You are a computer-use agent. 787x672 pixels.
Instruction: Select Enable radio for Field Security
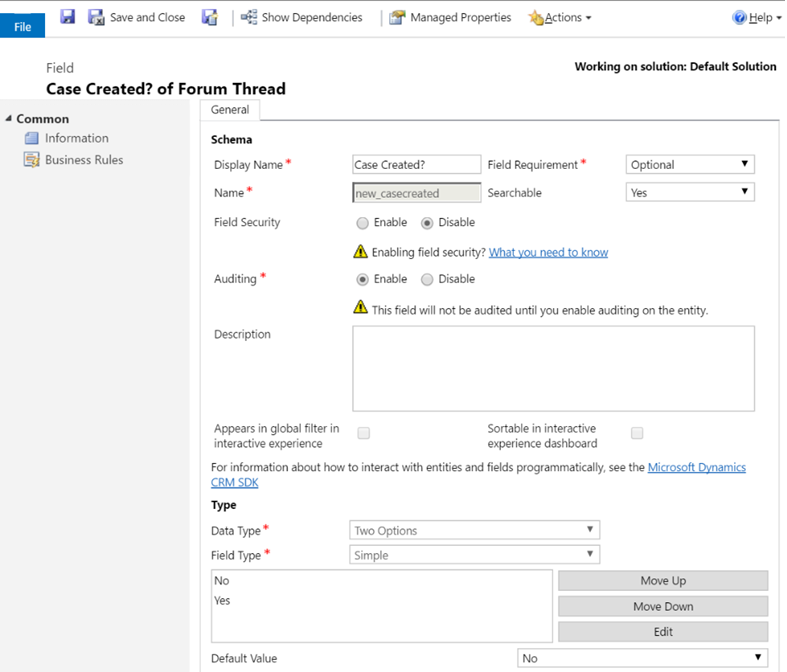[363, 223]
